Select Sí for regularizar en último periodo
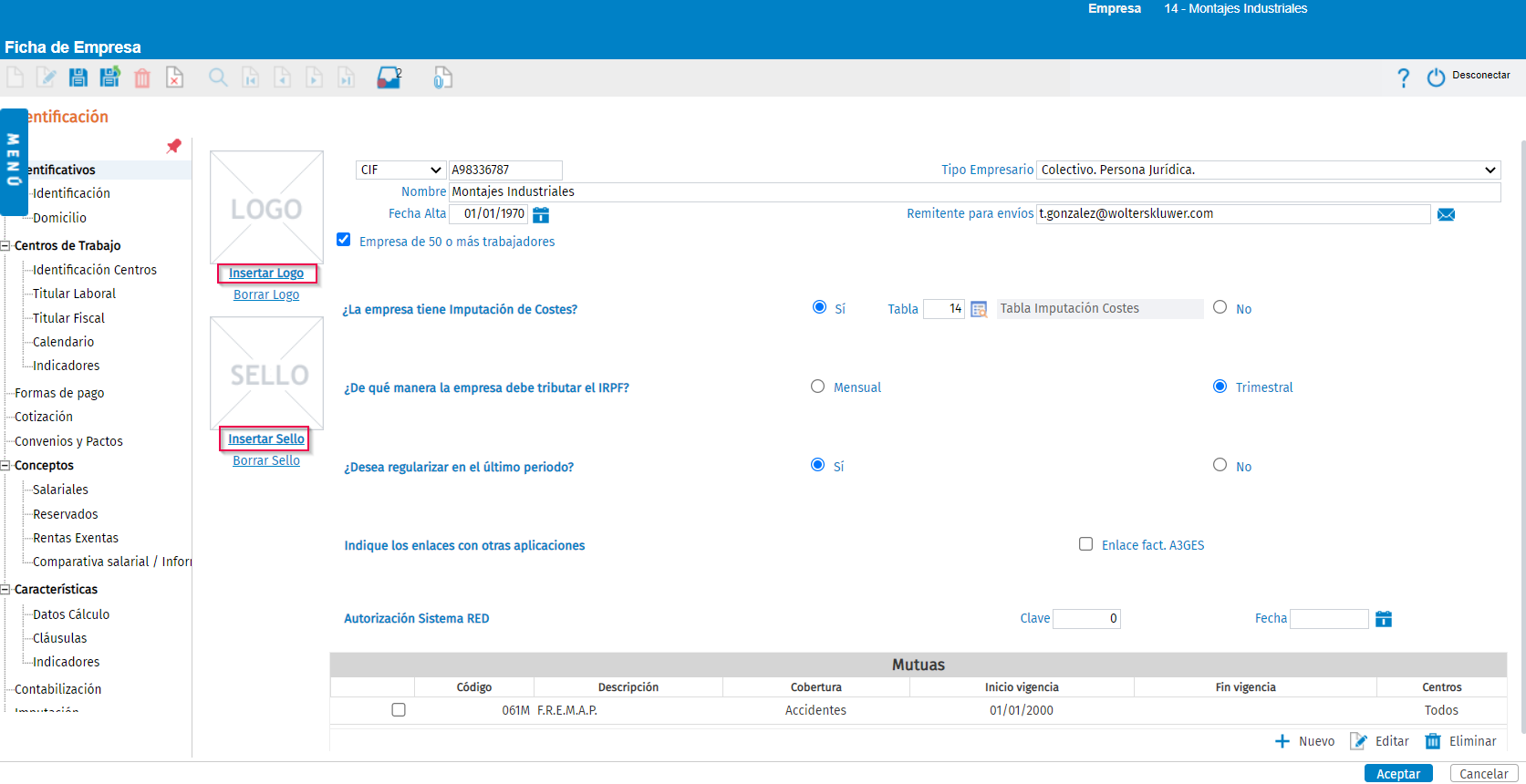Image resolution: width=1526 pixels, height=784 pixels. (818, 465)
